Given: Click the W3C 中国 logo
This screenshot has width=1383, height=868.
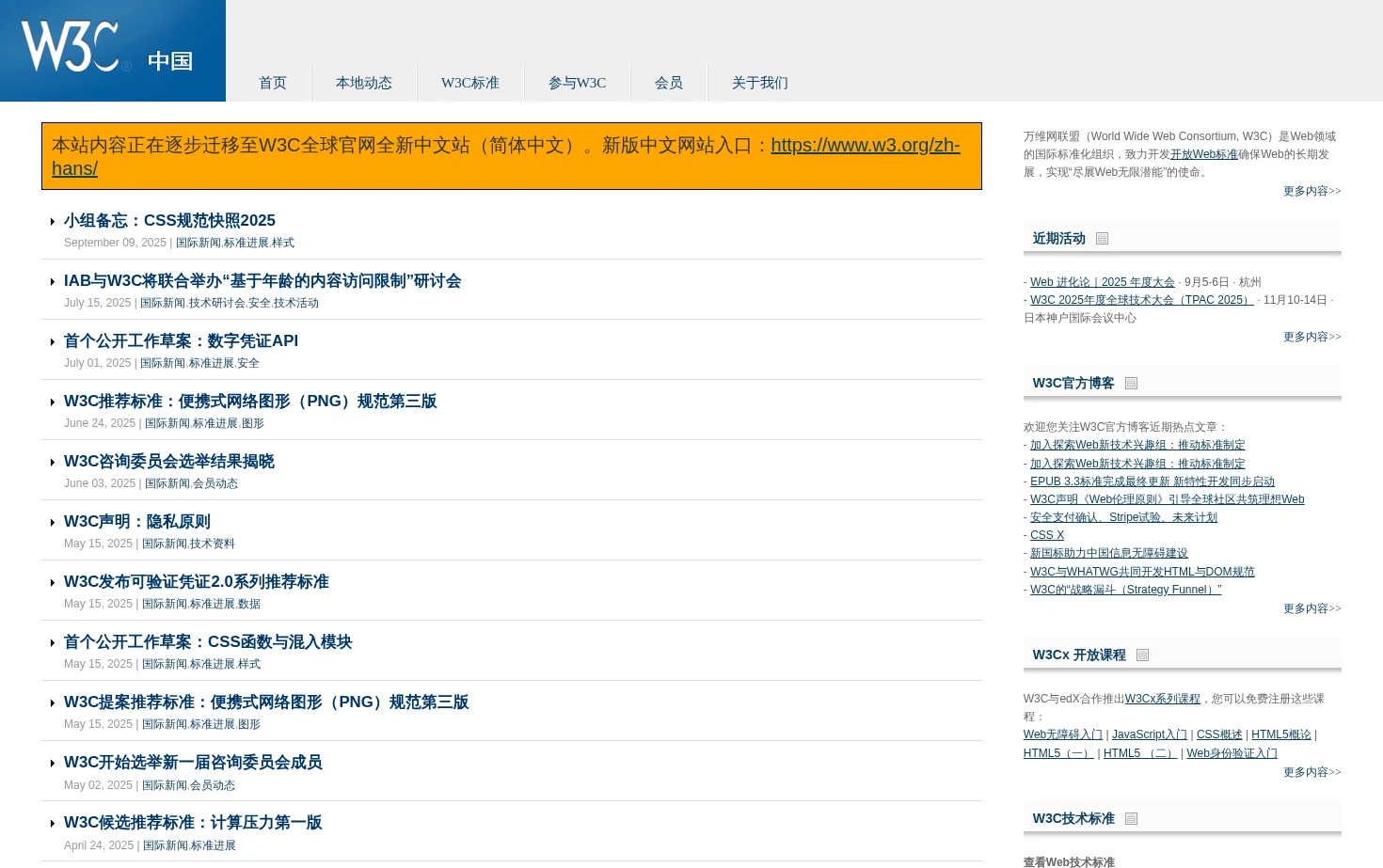Looking at the screenshot, I should [x=113, y=51].
